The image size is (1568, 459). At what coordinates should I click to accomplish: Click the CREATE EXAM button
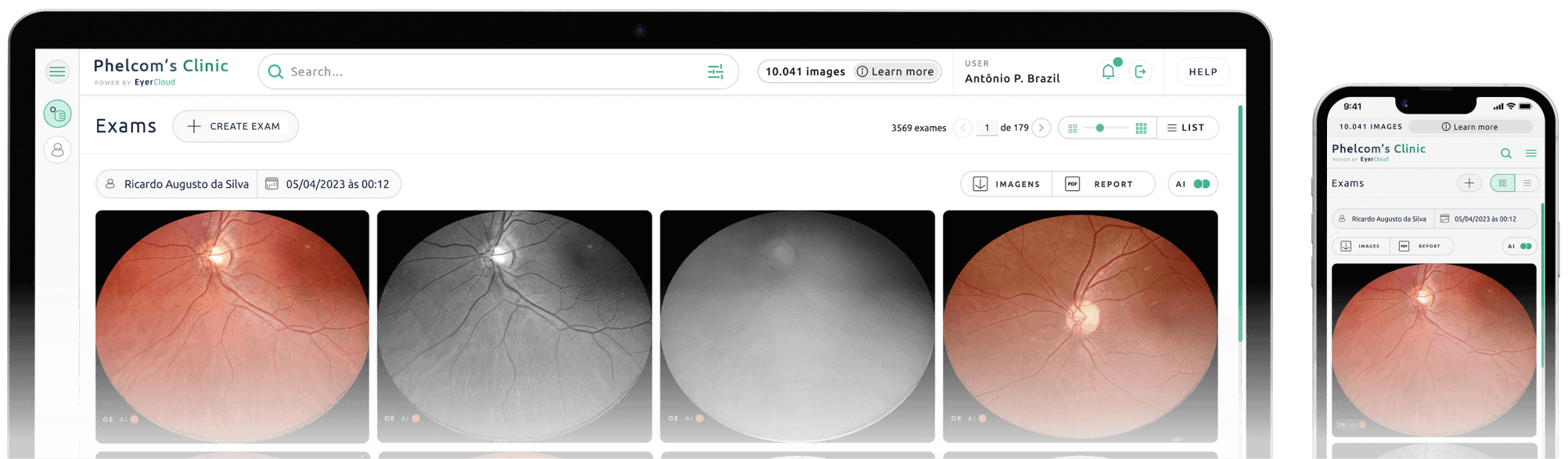pos(236,126)
